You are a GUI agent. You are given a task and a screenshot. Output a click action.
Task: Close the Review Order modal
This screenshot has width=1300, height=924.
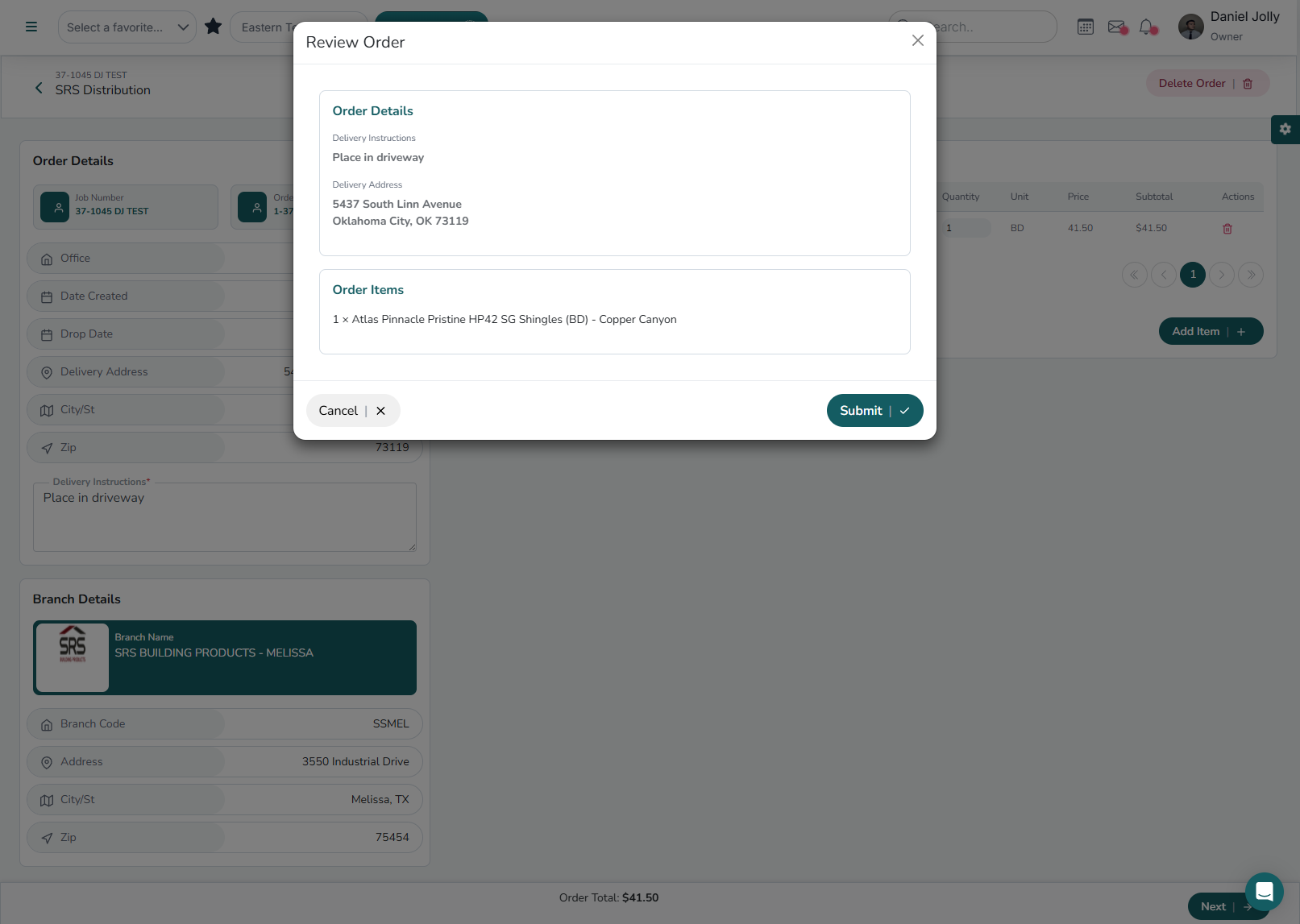point(917,40)
